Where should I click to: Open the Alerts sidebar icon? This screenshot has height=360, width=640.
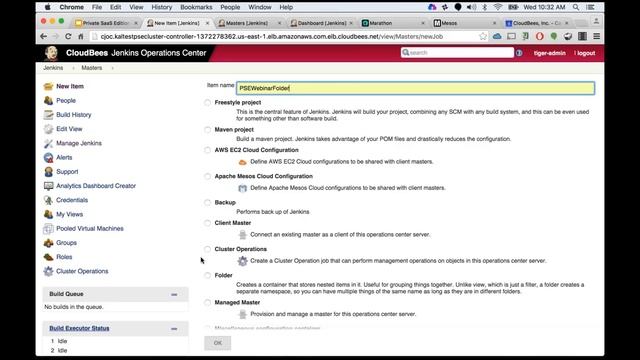tap(48, 158)
